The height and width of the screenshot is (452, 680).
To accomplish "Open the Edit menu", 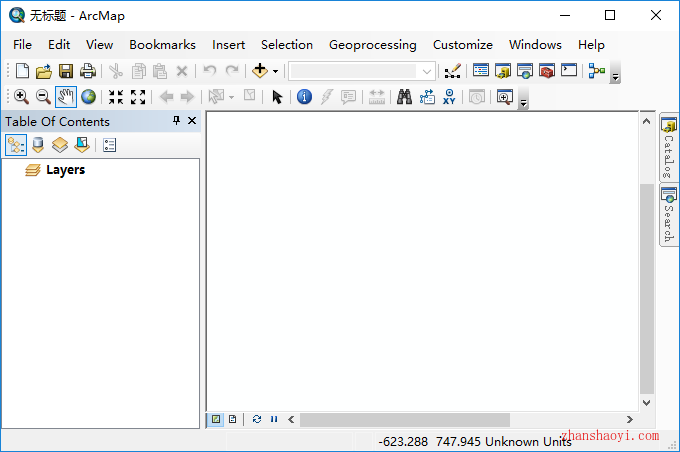I will 59,45.
